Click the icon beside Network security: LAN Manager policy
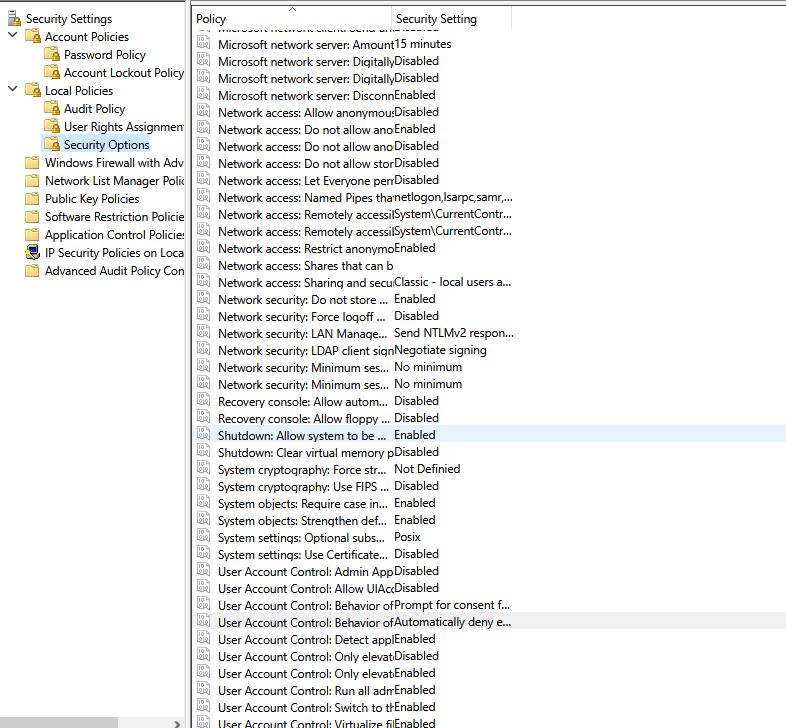The image size is (786, 728). [204, 333]
